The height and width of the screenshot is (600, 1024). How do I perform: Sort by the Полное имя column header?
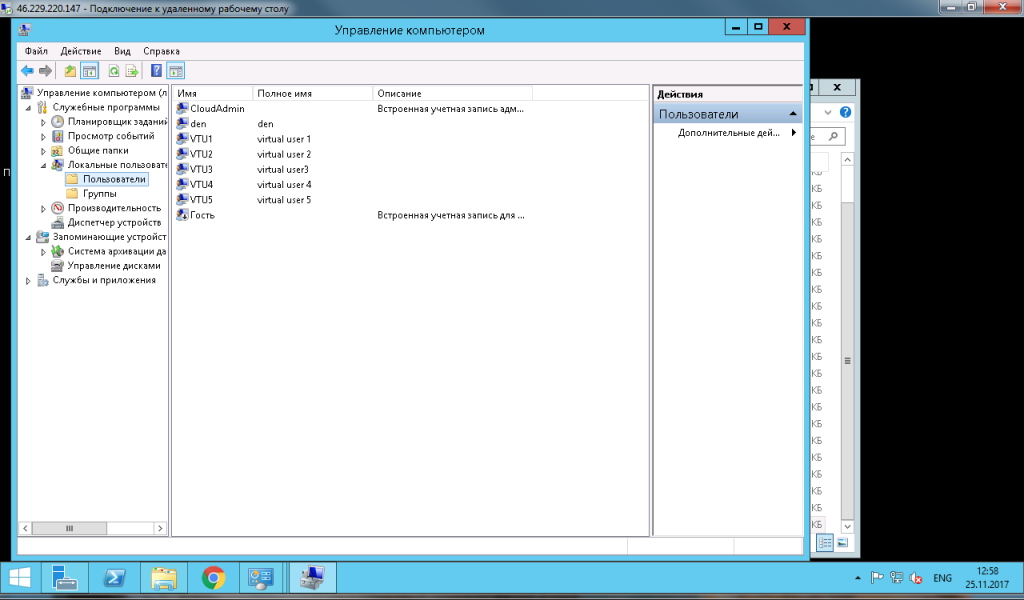pyautogui.click(x=313, y=93)
